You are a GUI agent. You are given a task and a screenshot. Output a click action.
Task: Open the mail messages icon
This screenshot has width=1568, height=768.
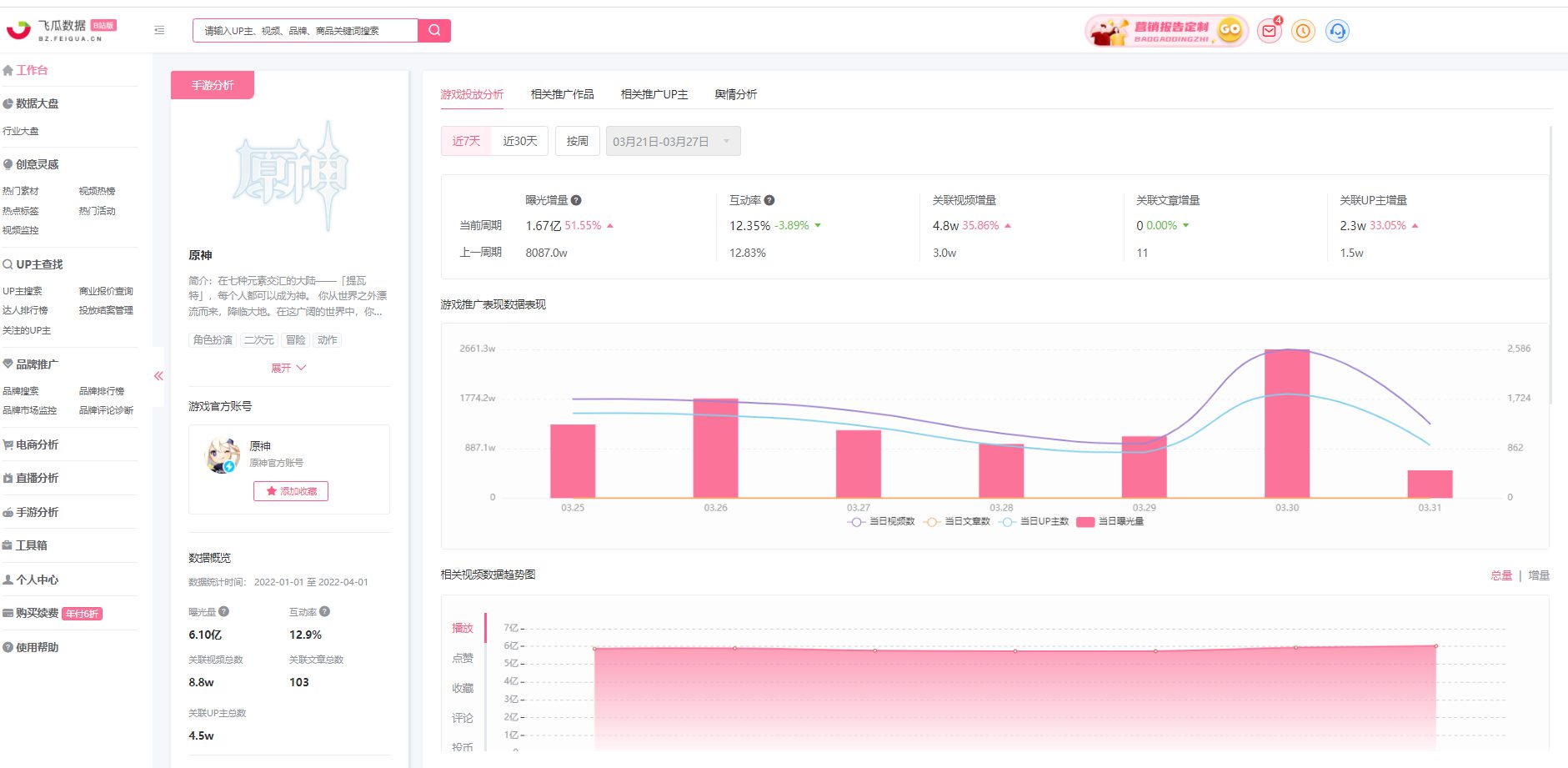(x=1270, y=31)
